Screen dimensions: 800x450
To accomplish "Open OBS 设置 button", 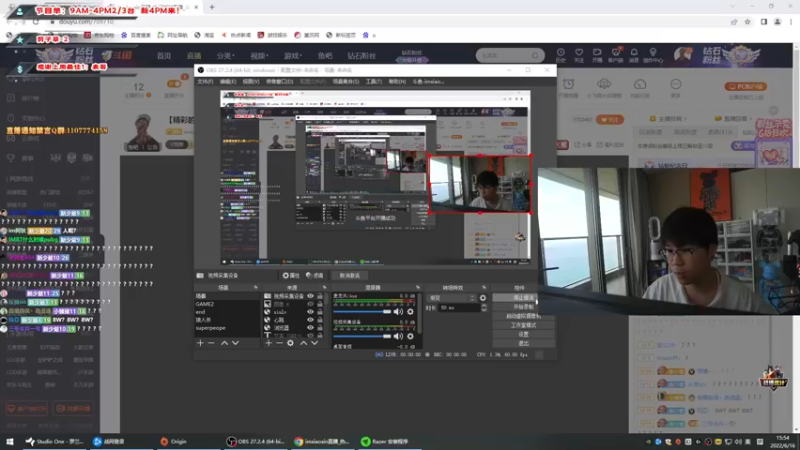I will [x=523, y=334].
